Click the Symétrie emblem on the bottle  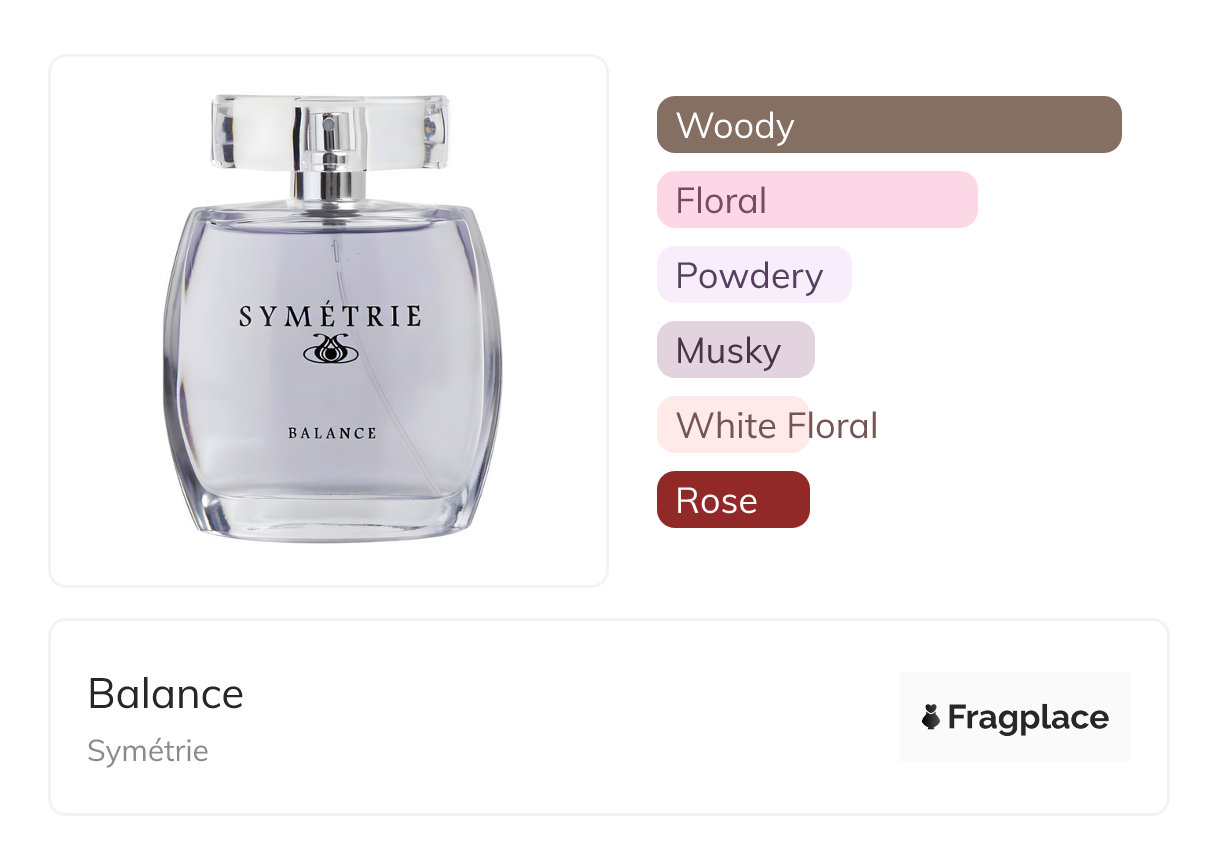click(x=330, y=349)
